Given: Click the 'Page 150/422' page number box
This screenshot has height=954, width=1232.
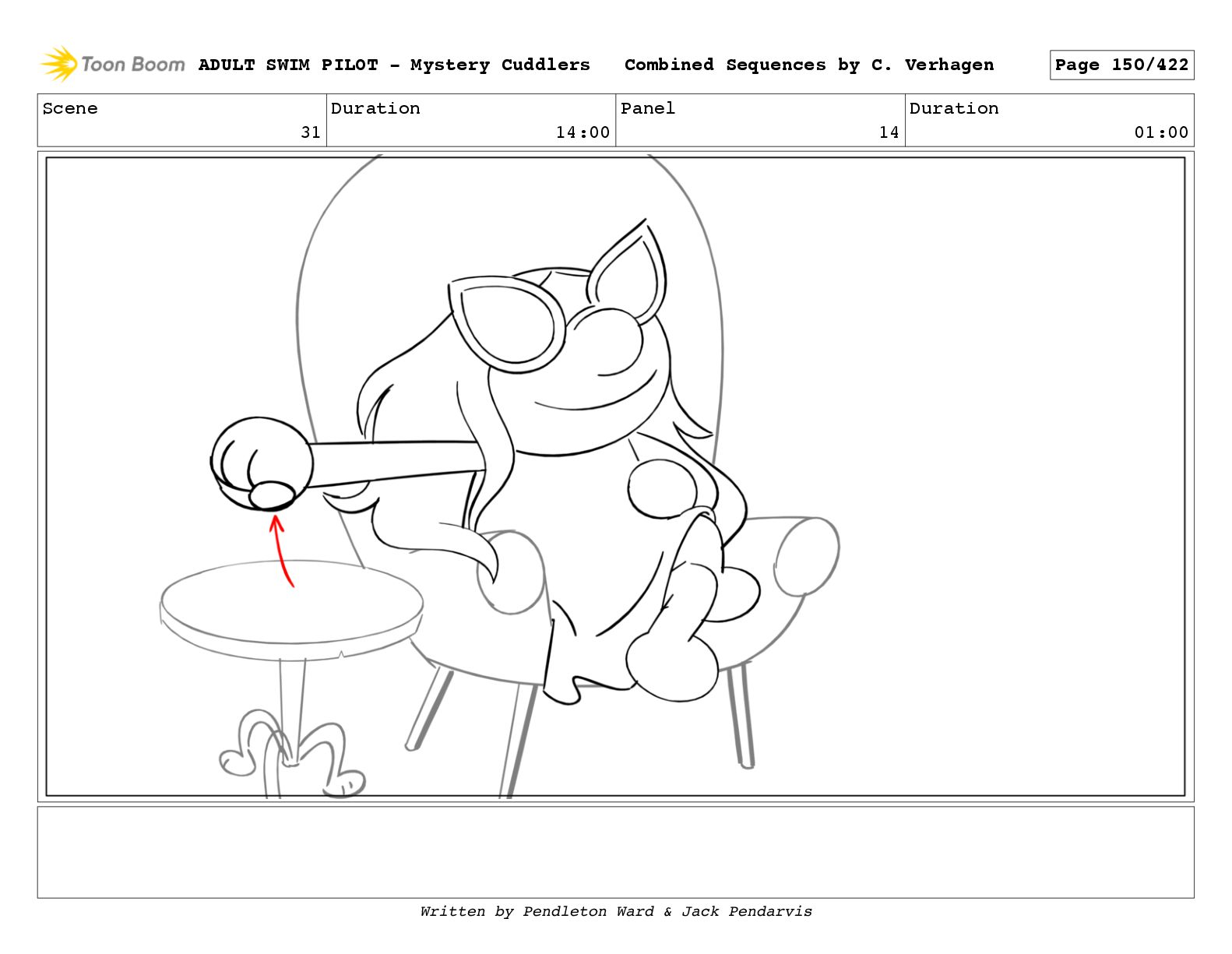Looking at the screenshot, I should (x=1121, y=65).
